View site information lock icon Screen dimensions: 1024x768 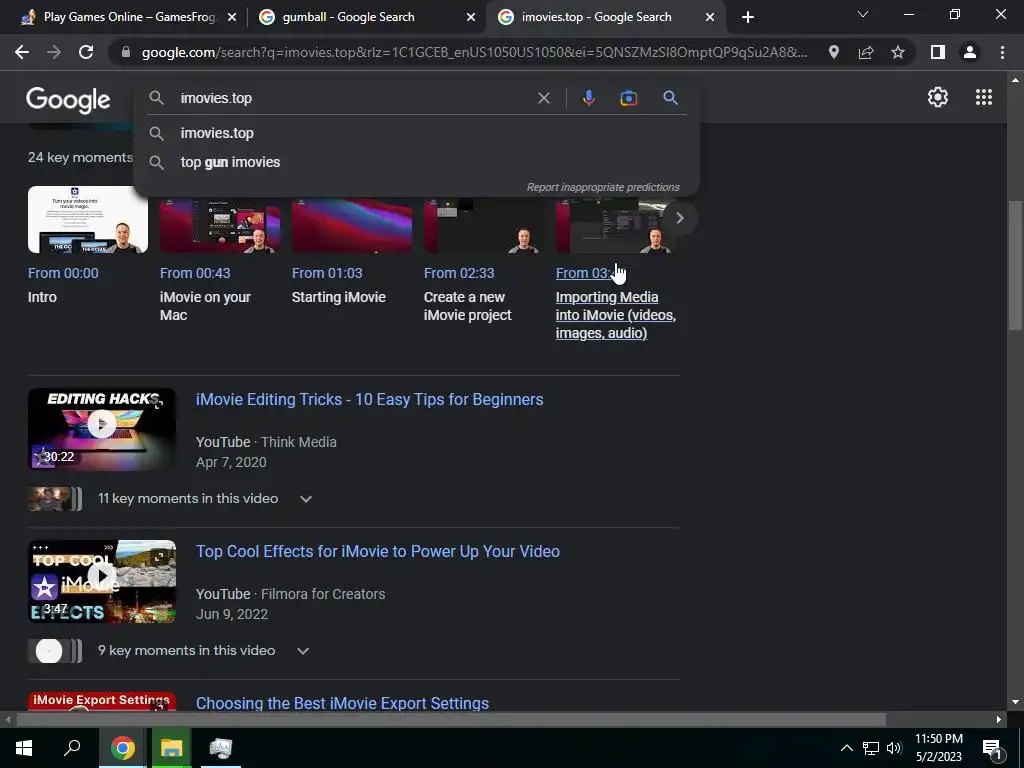click(126, 52)
